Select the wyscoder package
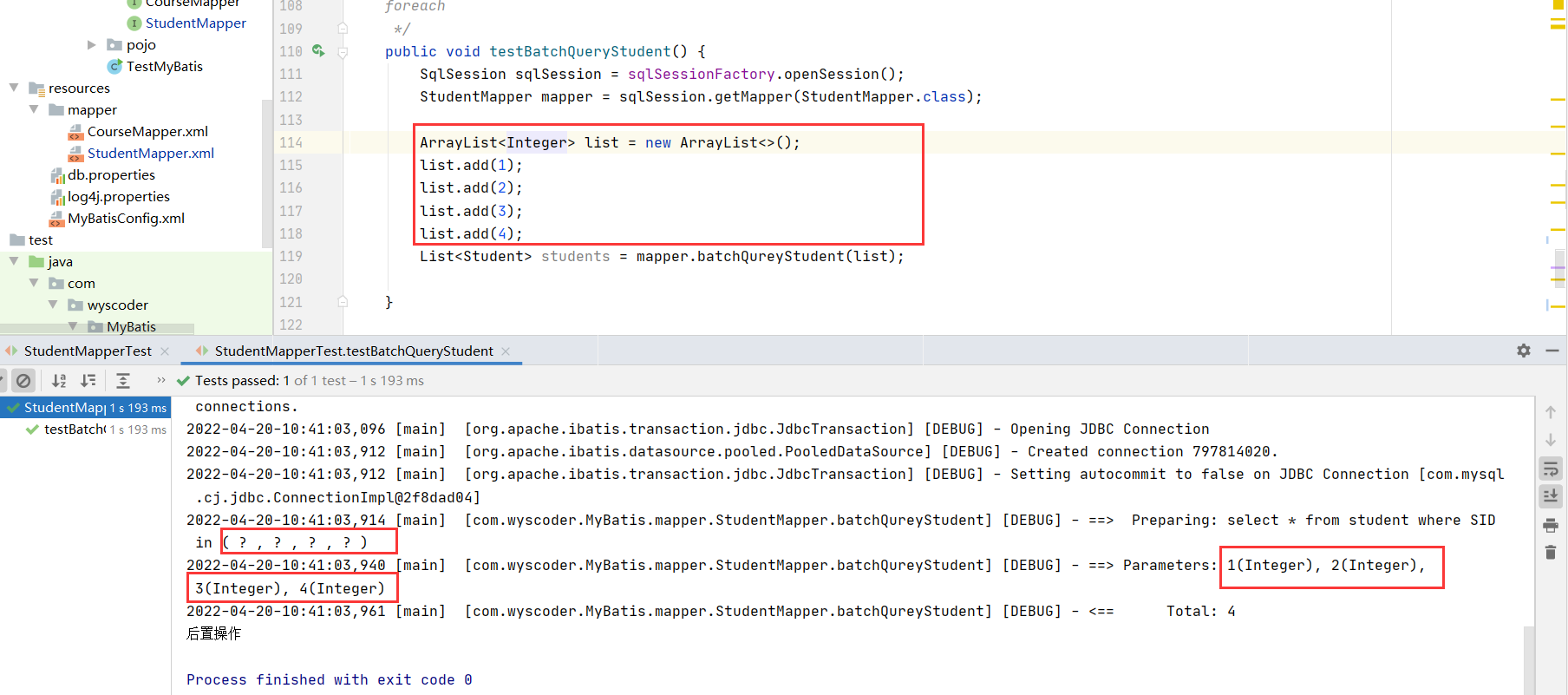 click(117, 305)
